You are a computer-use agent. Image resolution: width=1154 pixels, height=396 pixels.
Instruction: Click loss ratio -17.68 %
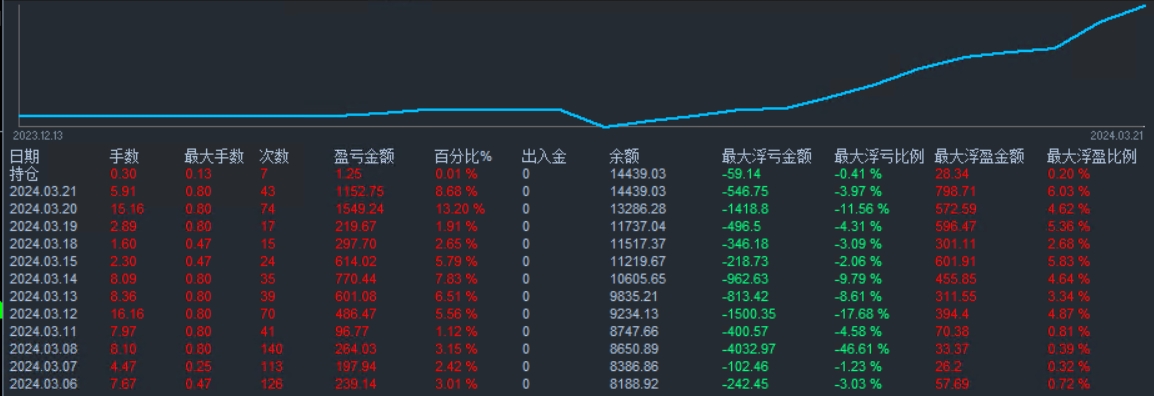[862, 314]
